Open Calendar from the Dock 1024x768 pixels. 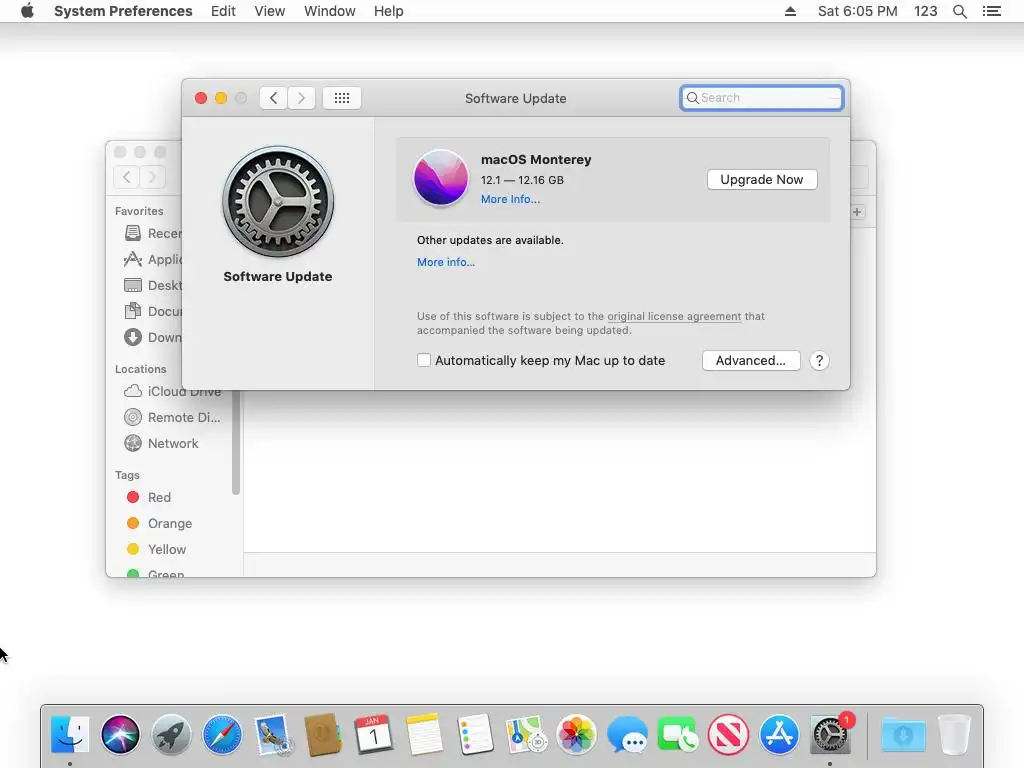[x=374, y=735]
